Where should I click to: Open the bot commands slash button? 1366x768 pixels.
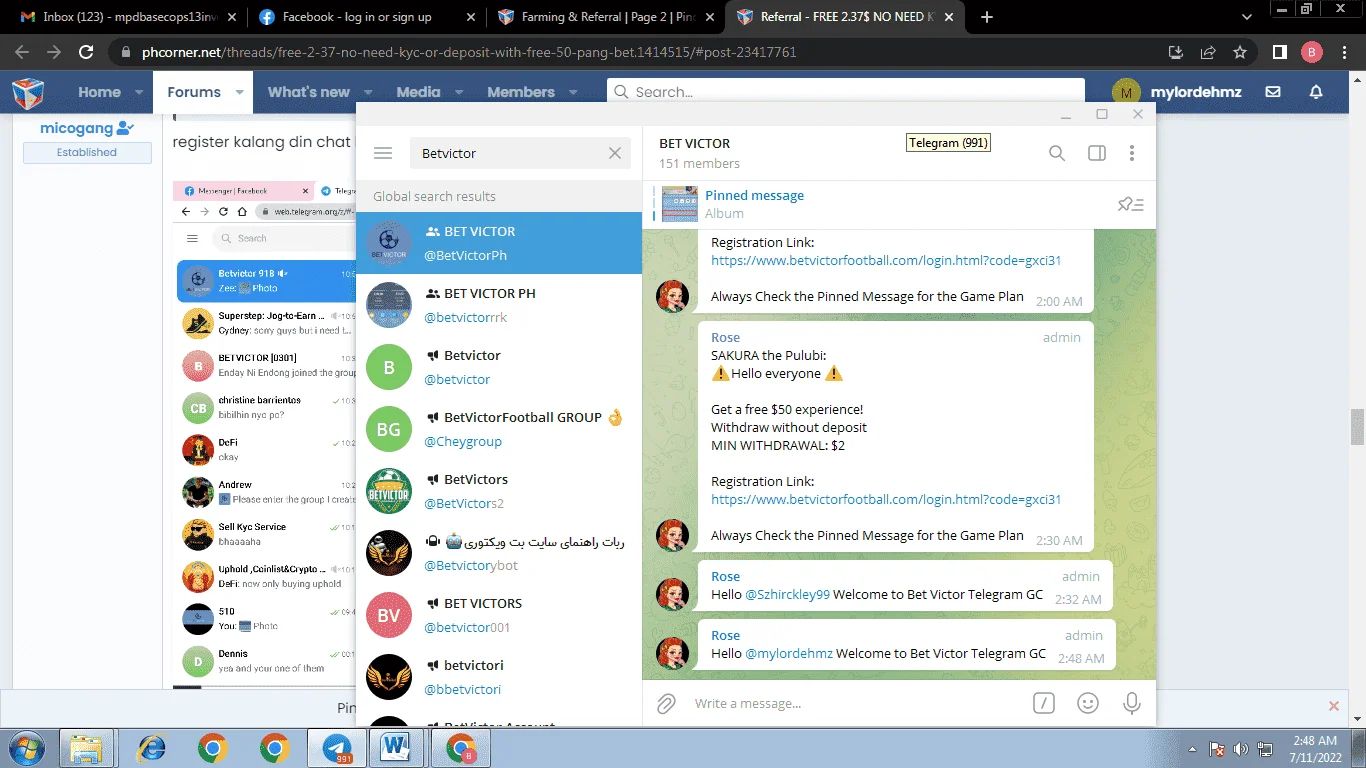(1043, 703)
